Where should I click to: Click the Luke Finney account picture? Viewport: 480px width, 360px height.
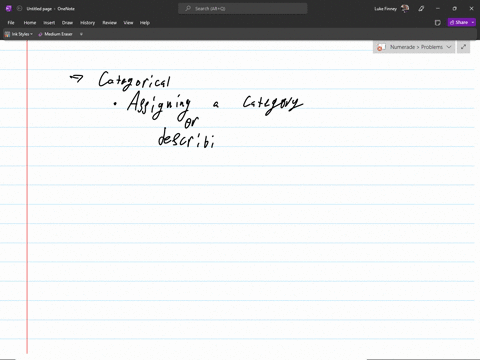pos(405,9)
